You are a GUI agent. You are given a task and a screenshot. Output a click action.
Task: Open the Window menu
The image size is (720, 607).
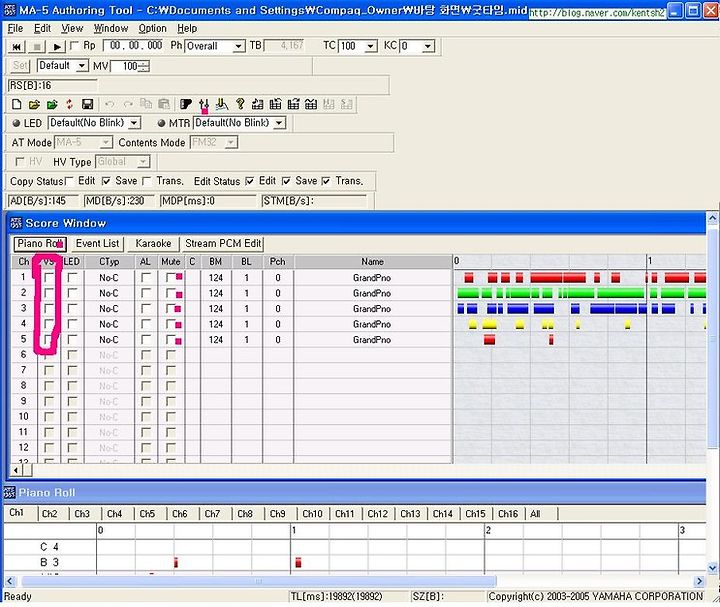coord(111,28)
